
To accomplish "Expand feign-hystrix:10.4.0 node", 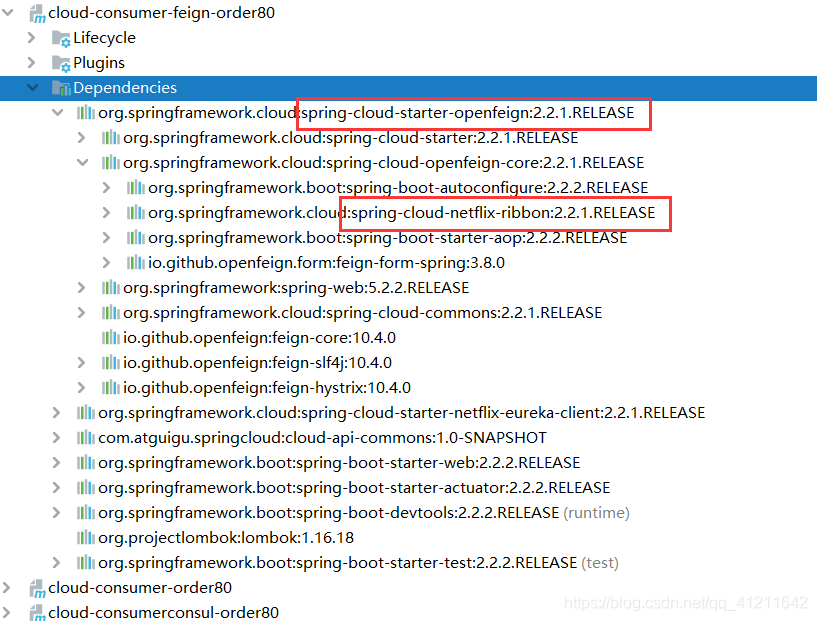I will (81, 388).
